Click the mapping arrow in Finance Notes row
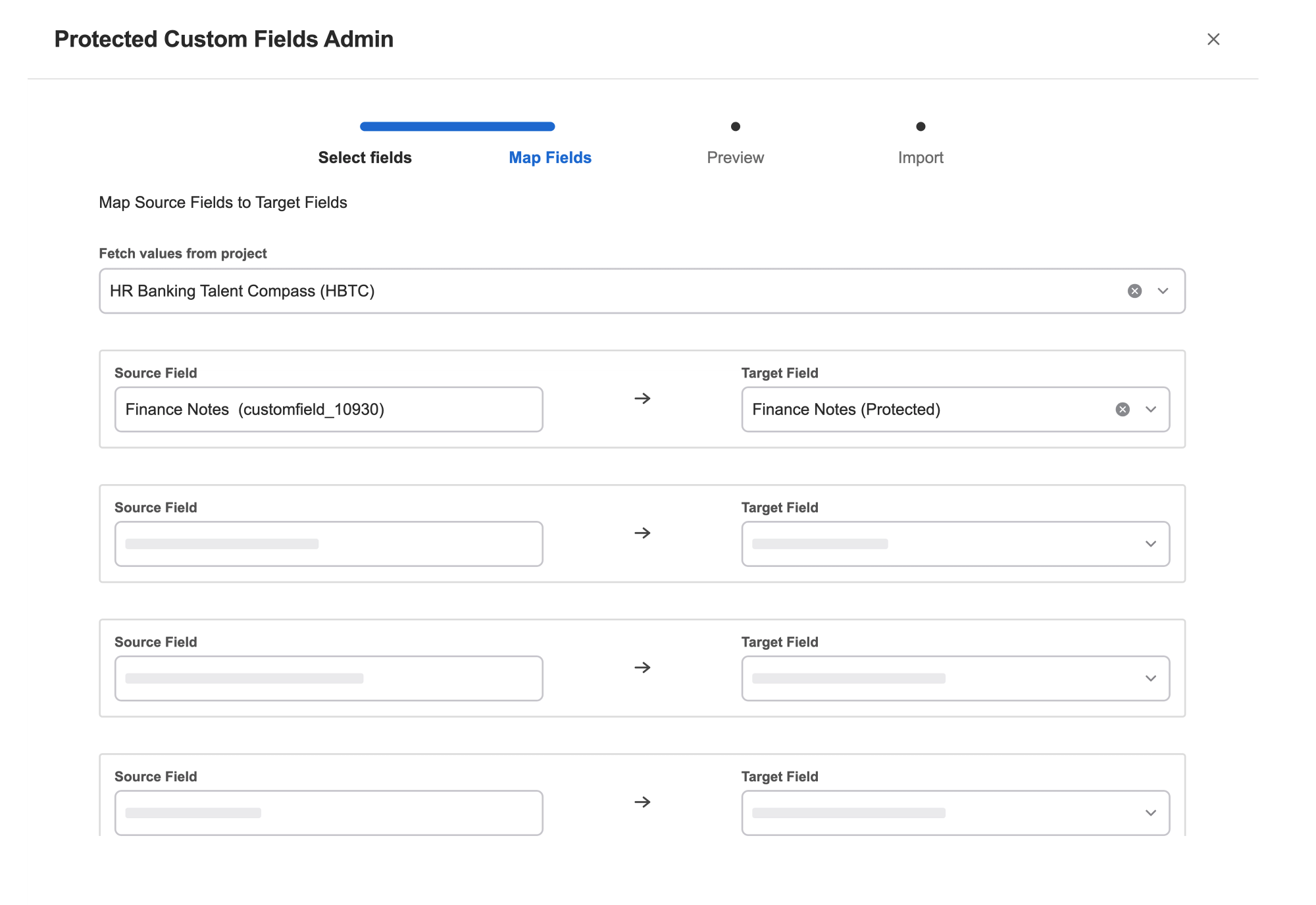 642,399
